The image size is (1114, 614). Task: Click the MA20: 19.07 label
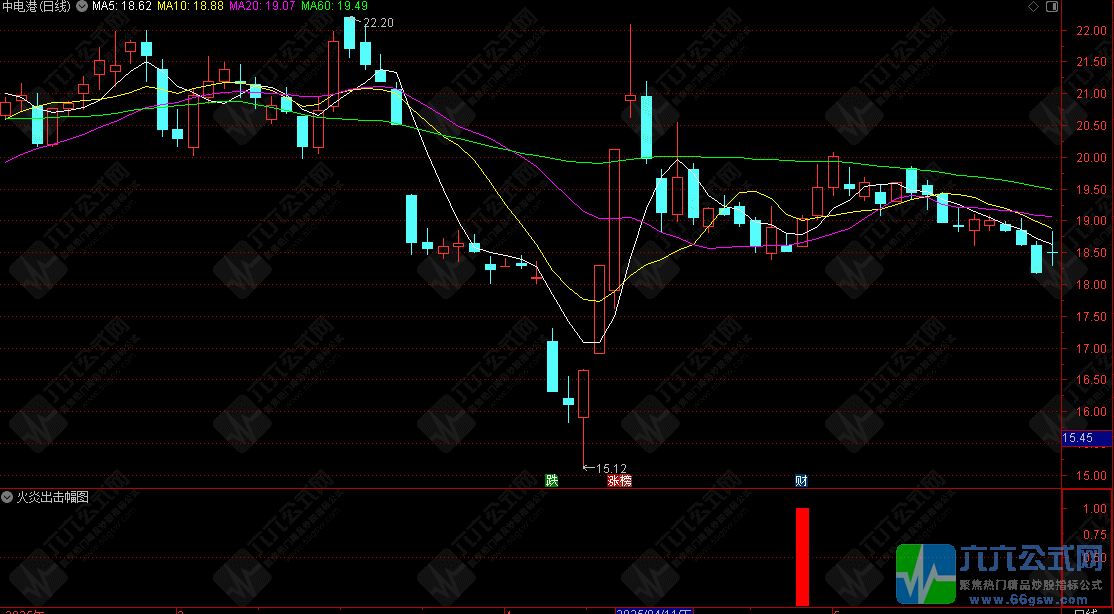(262, 6)
